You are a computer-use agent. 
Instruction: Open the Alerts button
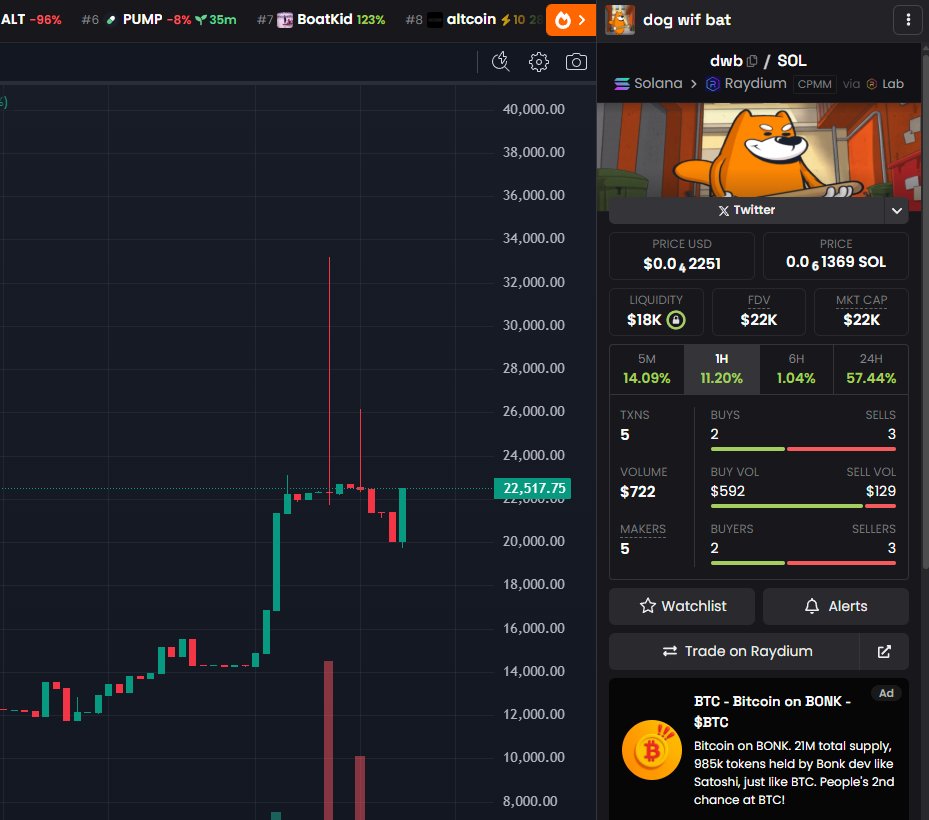[x=835, y=606]
